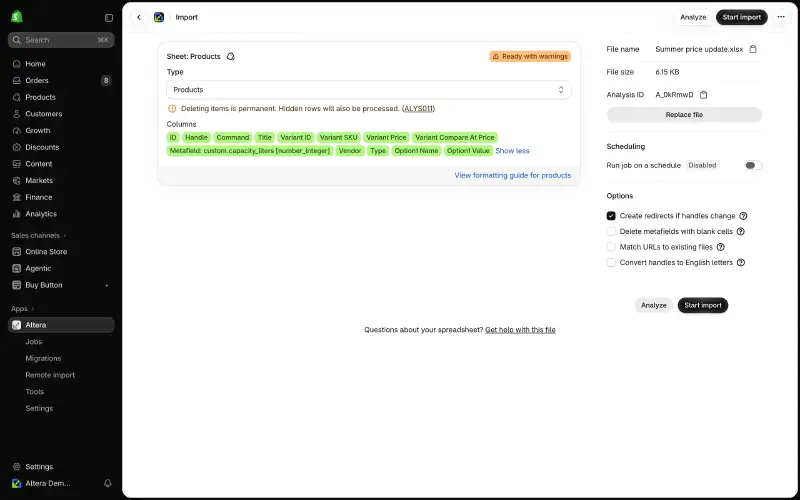Click the Online Store icon

tap(17, 252)
